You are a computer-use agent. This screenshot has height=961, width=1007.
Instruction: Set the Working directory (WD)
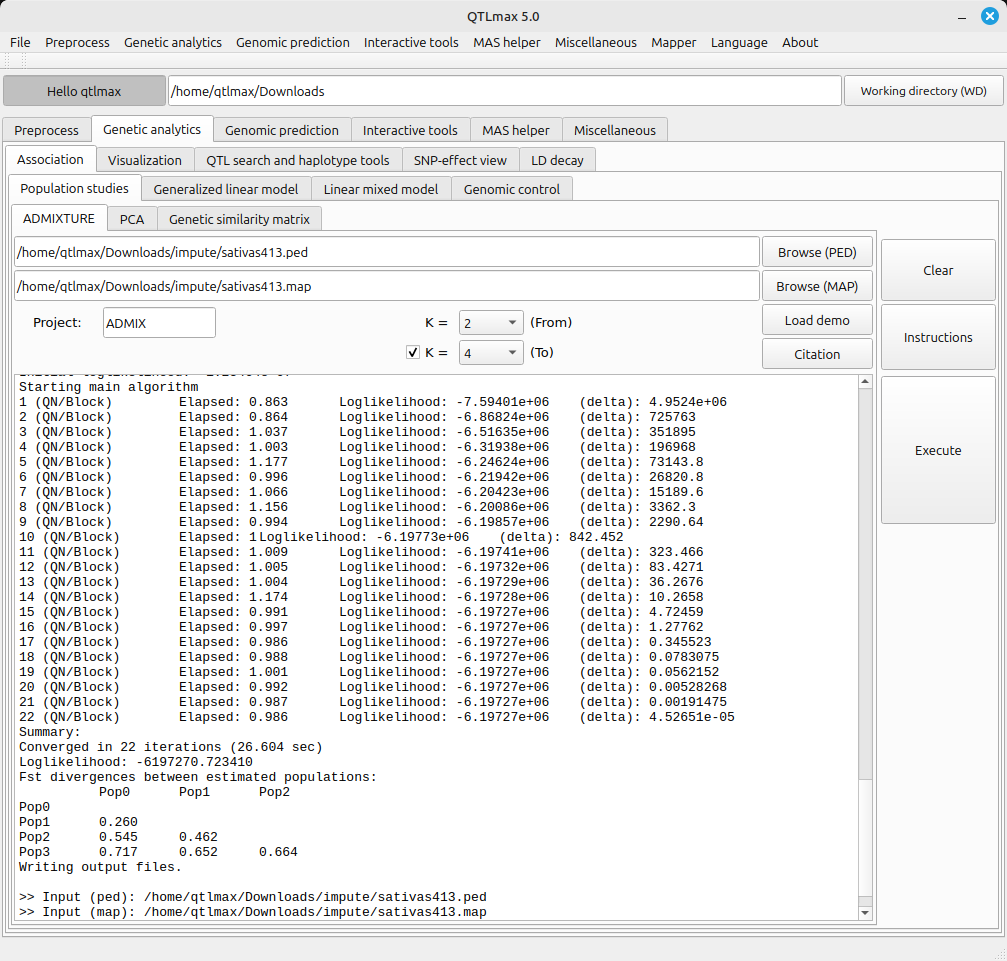coord(923,91)
